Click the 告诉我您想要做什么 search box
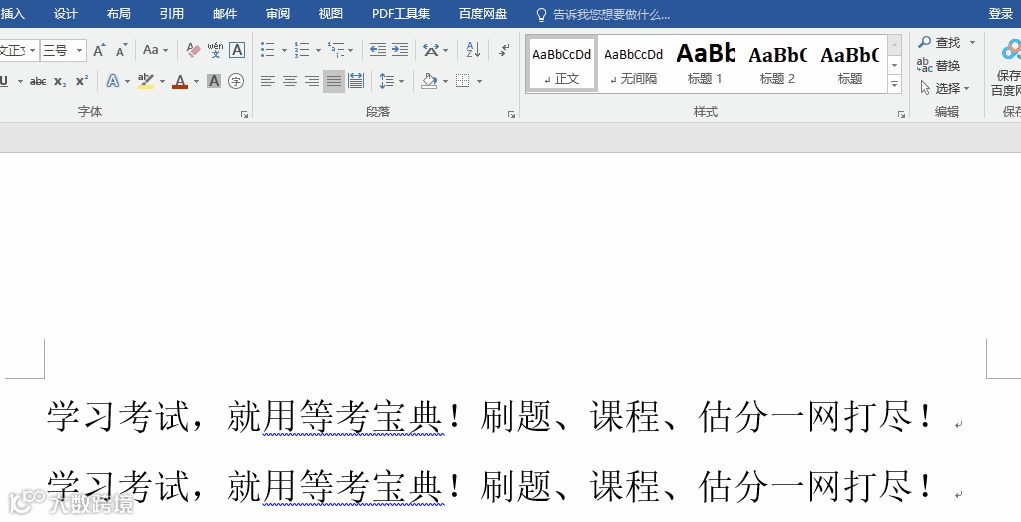 coord(603,14)
